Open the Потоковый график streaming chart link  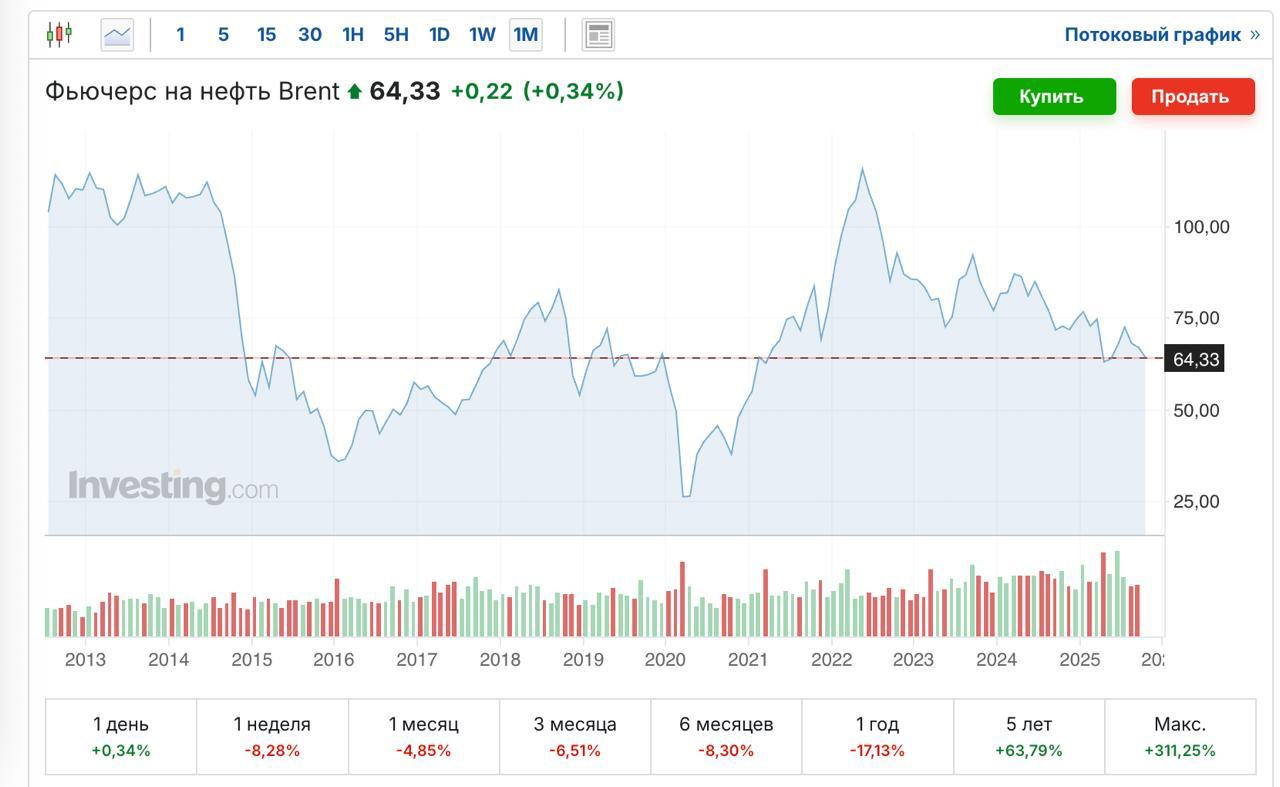[x=1161, y=35]
